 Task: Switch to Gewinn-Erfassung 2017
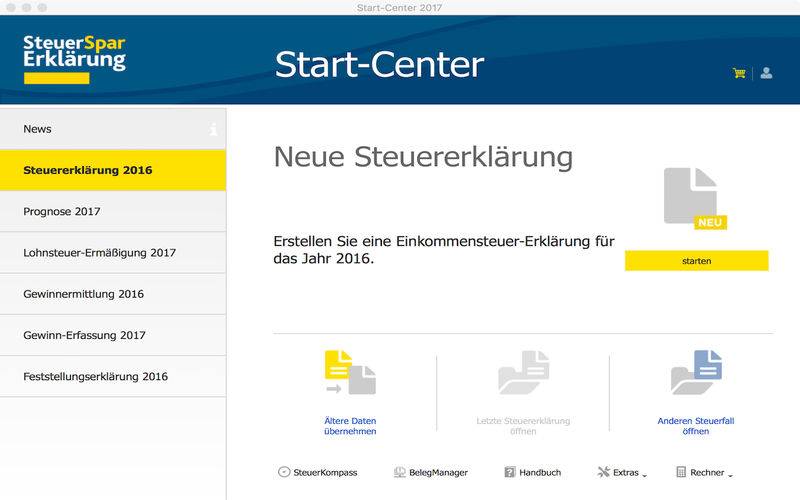click(113, 335)
